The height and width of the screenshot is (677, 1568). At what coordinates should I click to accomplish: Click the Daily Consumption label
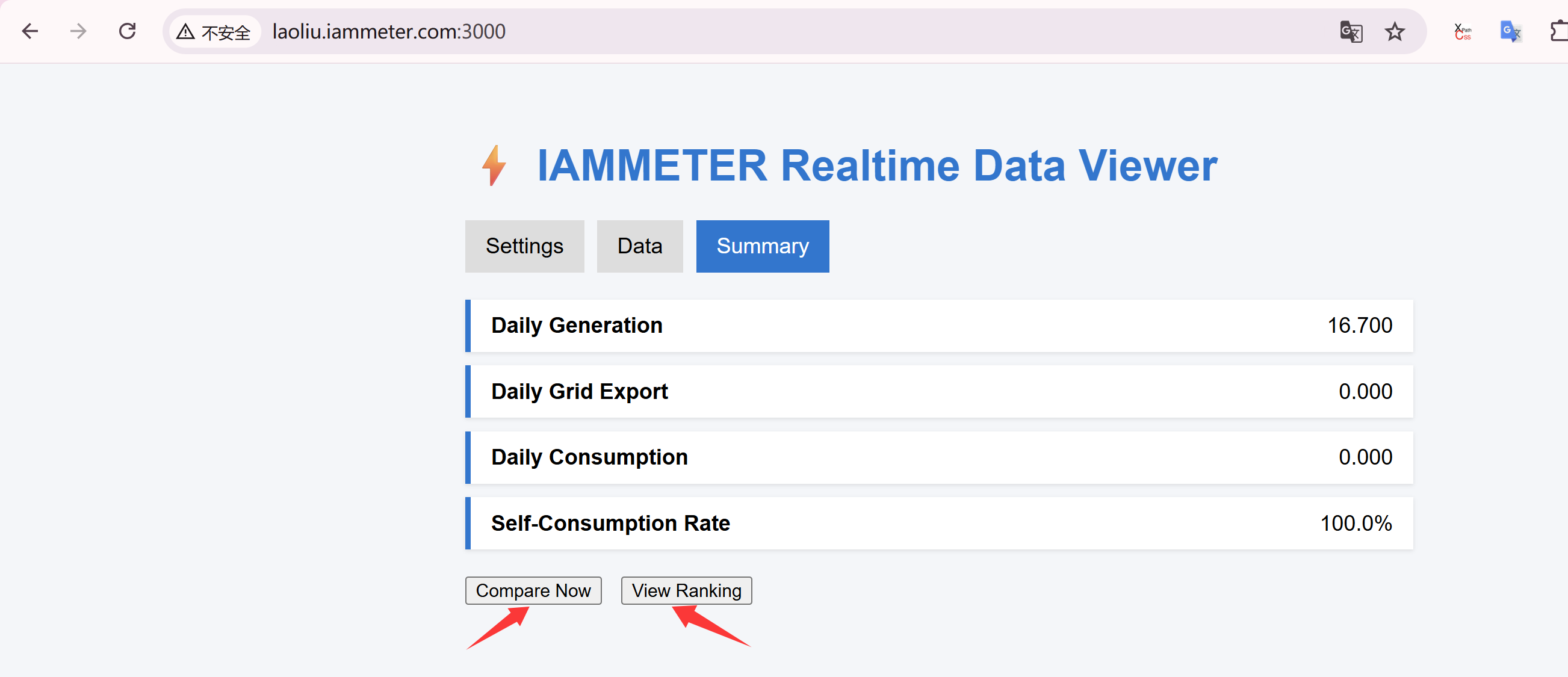click(x=589, y=457)
